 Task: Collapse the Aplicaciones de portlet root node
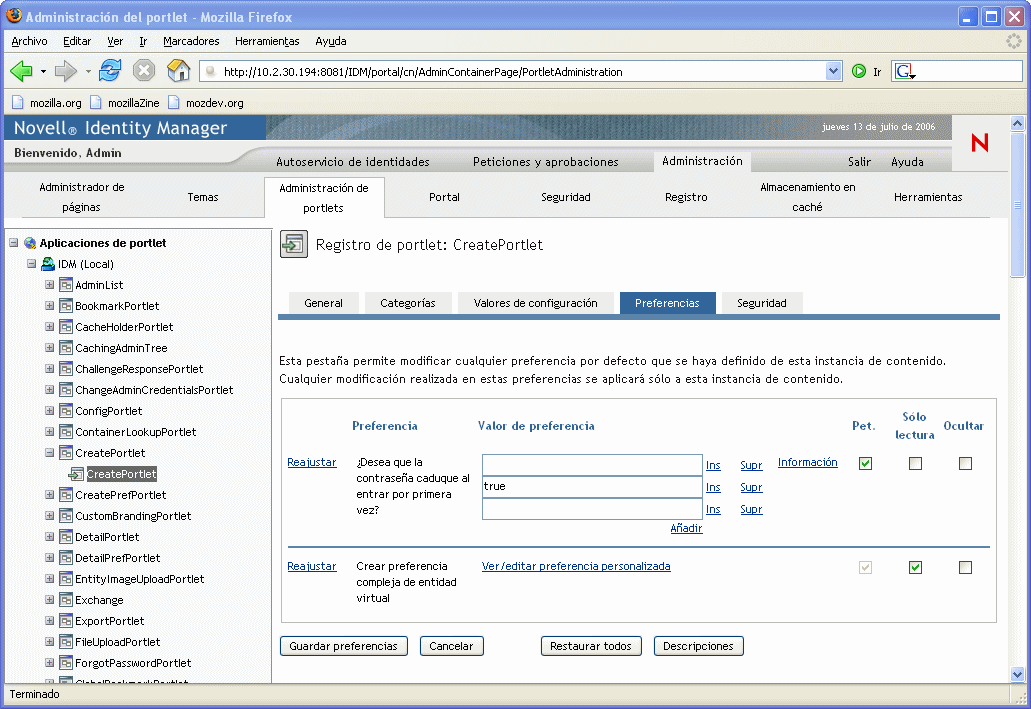coord(14,243)
